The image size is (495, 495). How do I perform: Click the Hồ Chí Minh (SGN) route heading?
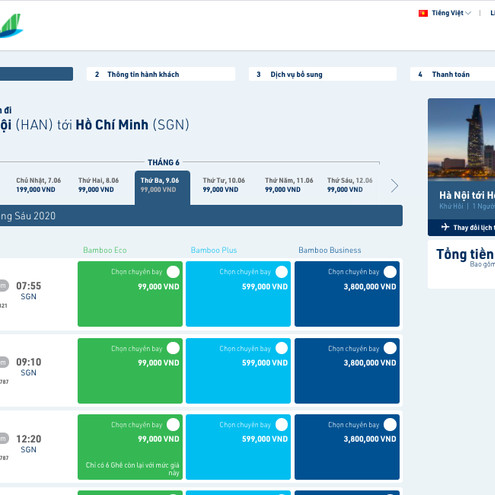(x=132, y=125)
